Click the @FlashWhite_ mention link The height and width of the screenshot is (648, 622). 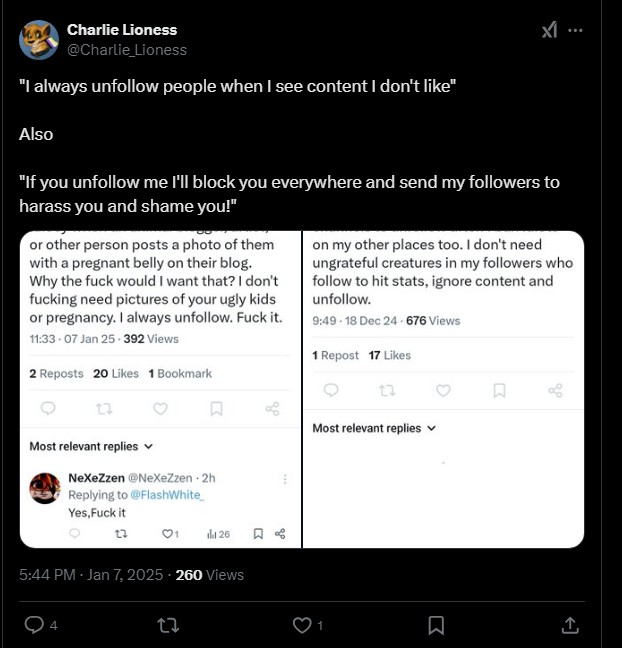pyautogui.click(x=167, y=495)
